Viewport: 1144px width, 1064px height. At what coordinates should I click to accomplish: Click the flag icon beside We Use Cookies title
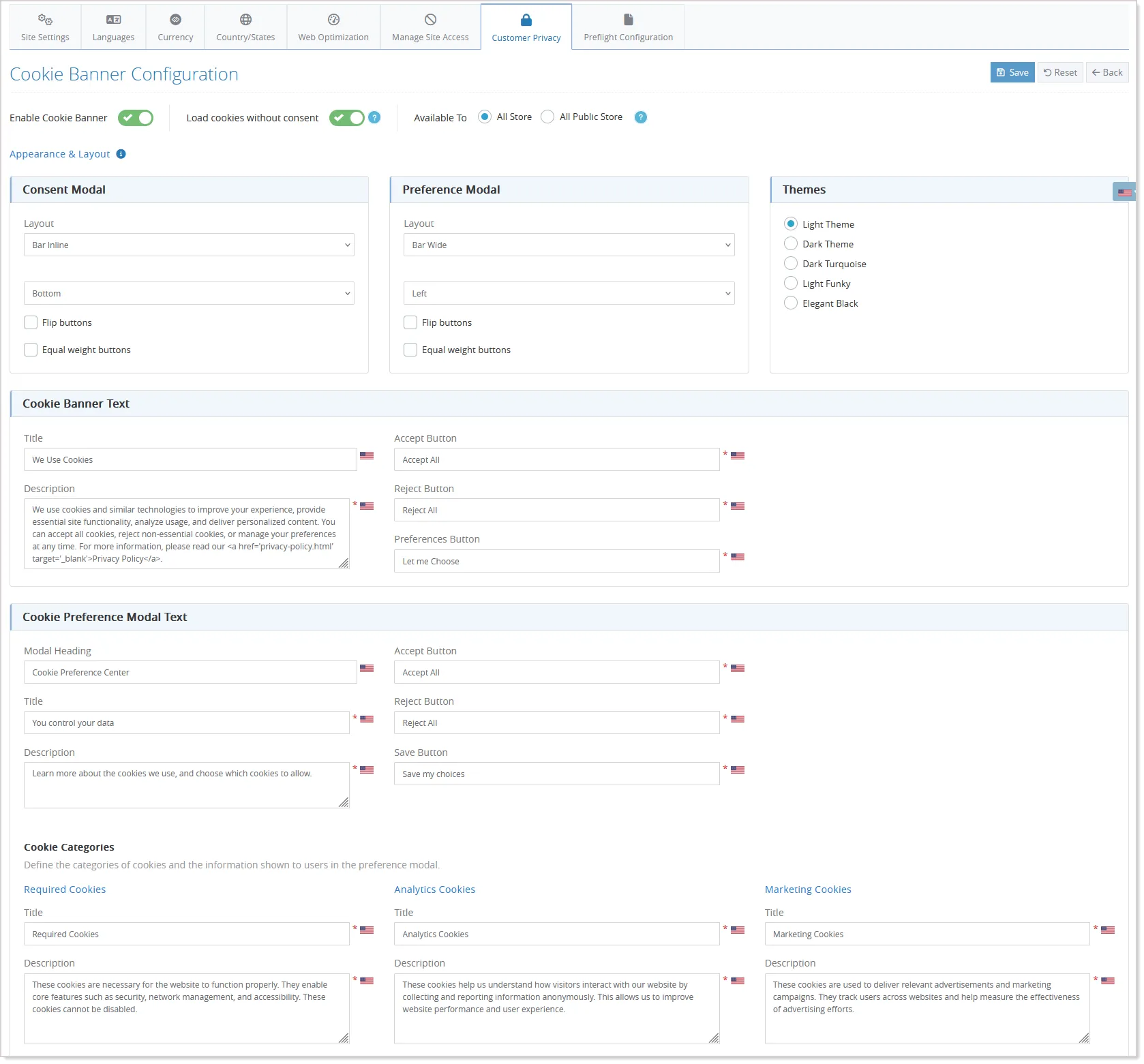[367, 455]
